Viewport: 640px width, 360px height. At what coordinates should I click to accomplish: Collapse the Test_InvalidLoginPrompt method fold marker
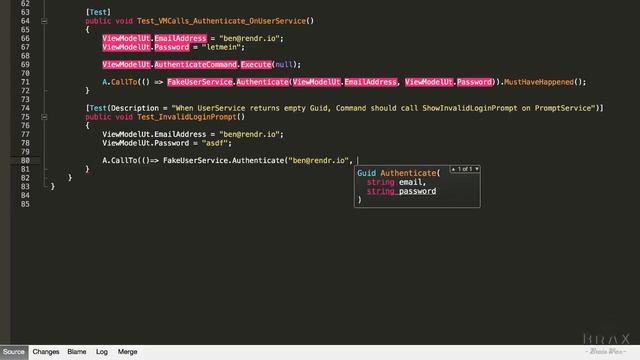coord(44,117)
